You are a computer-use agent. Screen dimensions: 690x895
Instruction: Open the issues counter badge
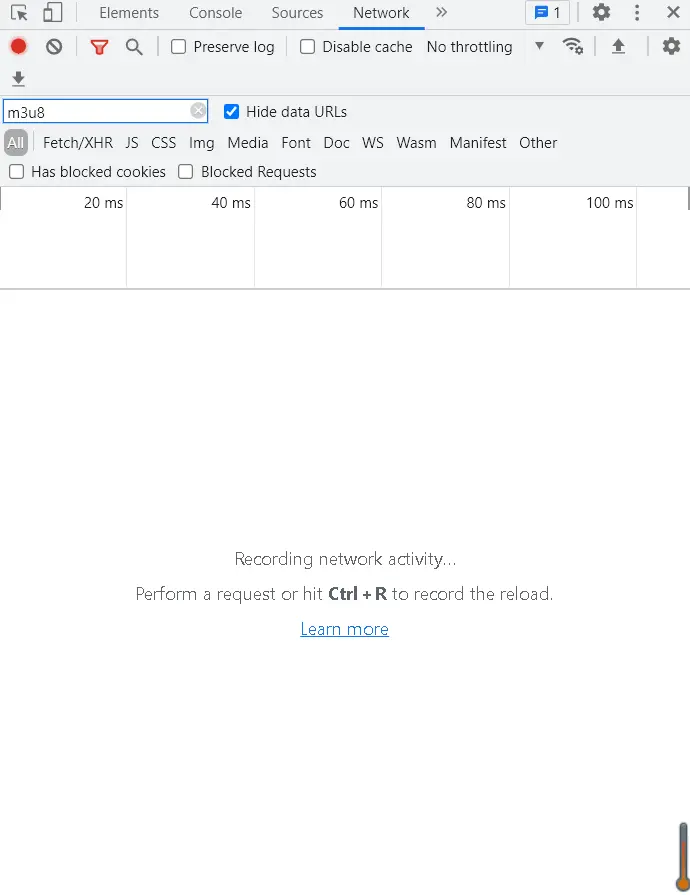[x=547, y=13]
